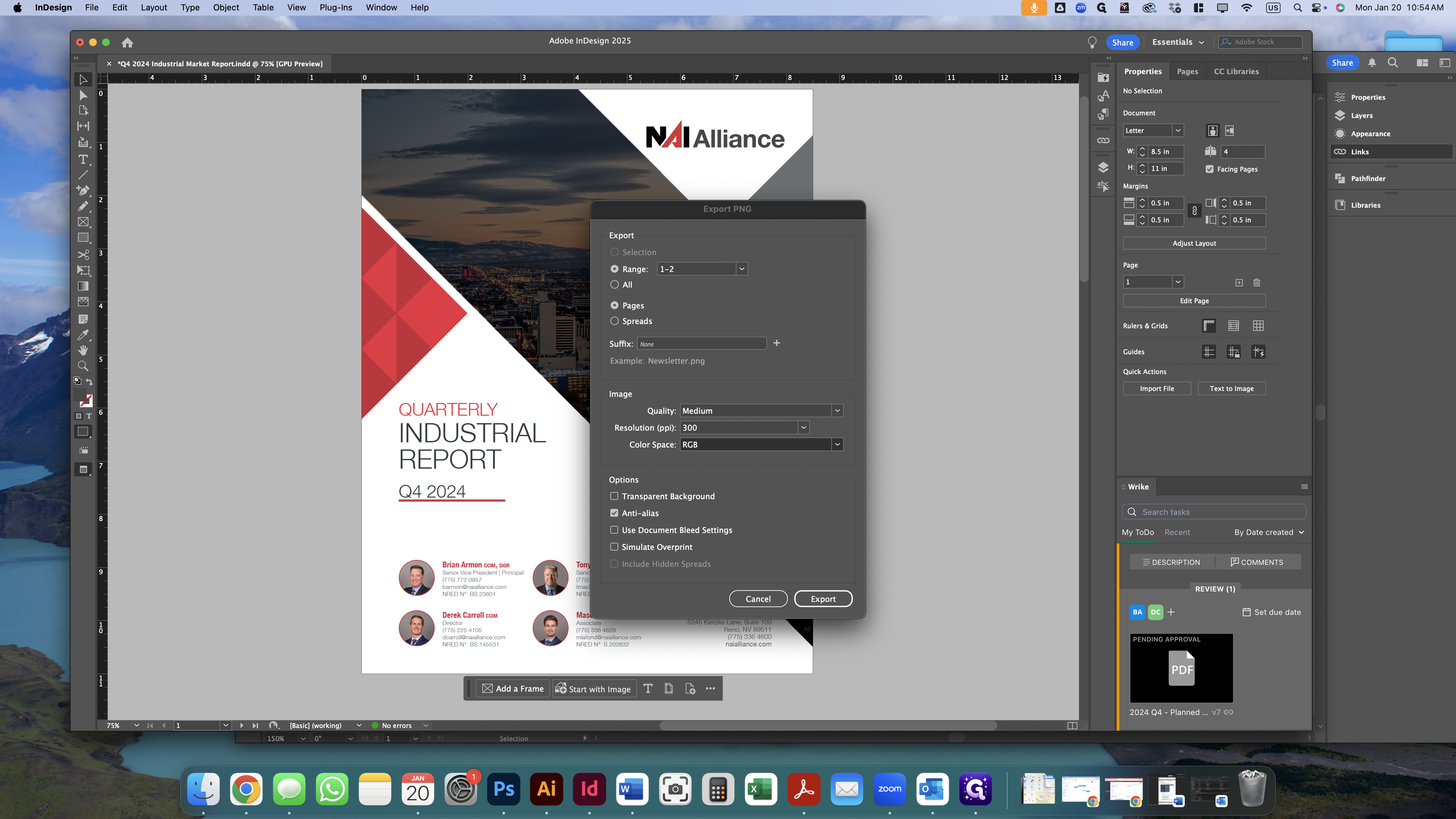Image resolution: width=1456 pixels, height=819 pixels.
Task: Select the Rectangle tool
Action: tap(83, 238)
